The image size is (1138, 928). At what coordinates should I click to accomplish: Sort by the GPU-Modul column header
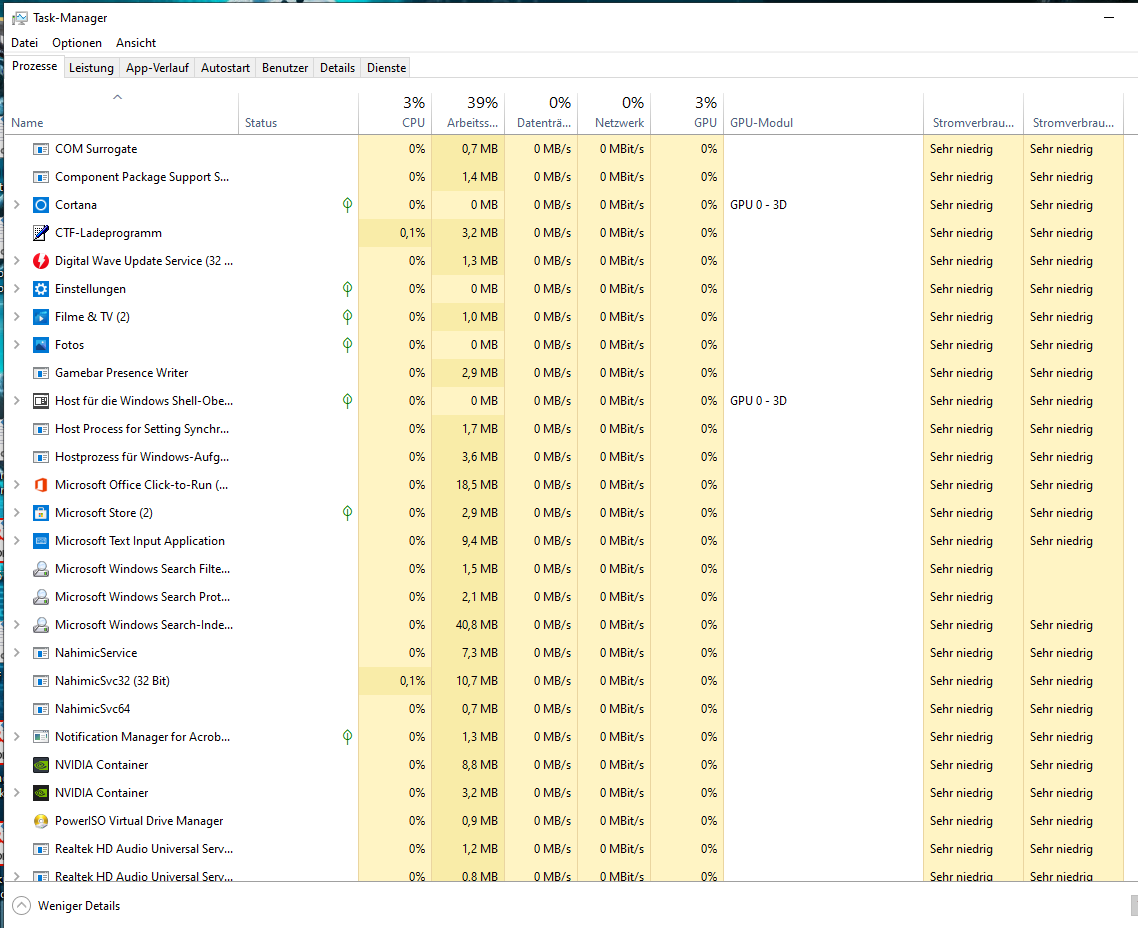tap(824, 113)
